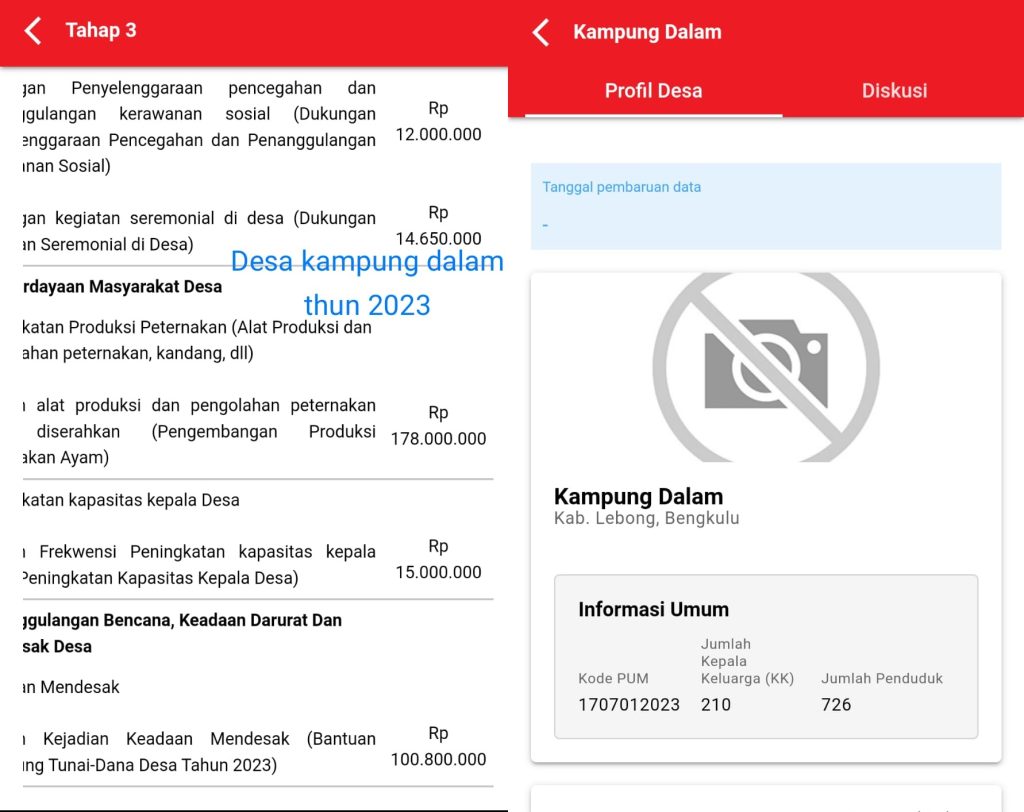Select the Kode PUM value 1707012023
This screenshot has width=1024, height=812.
coord(628,704)
